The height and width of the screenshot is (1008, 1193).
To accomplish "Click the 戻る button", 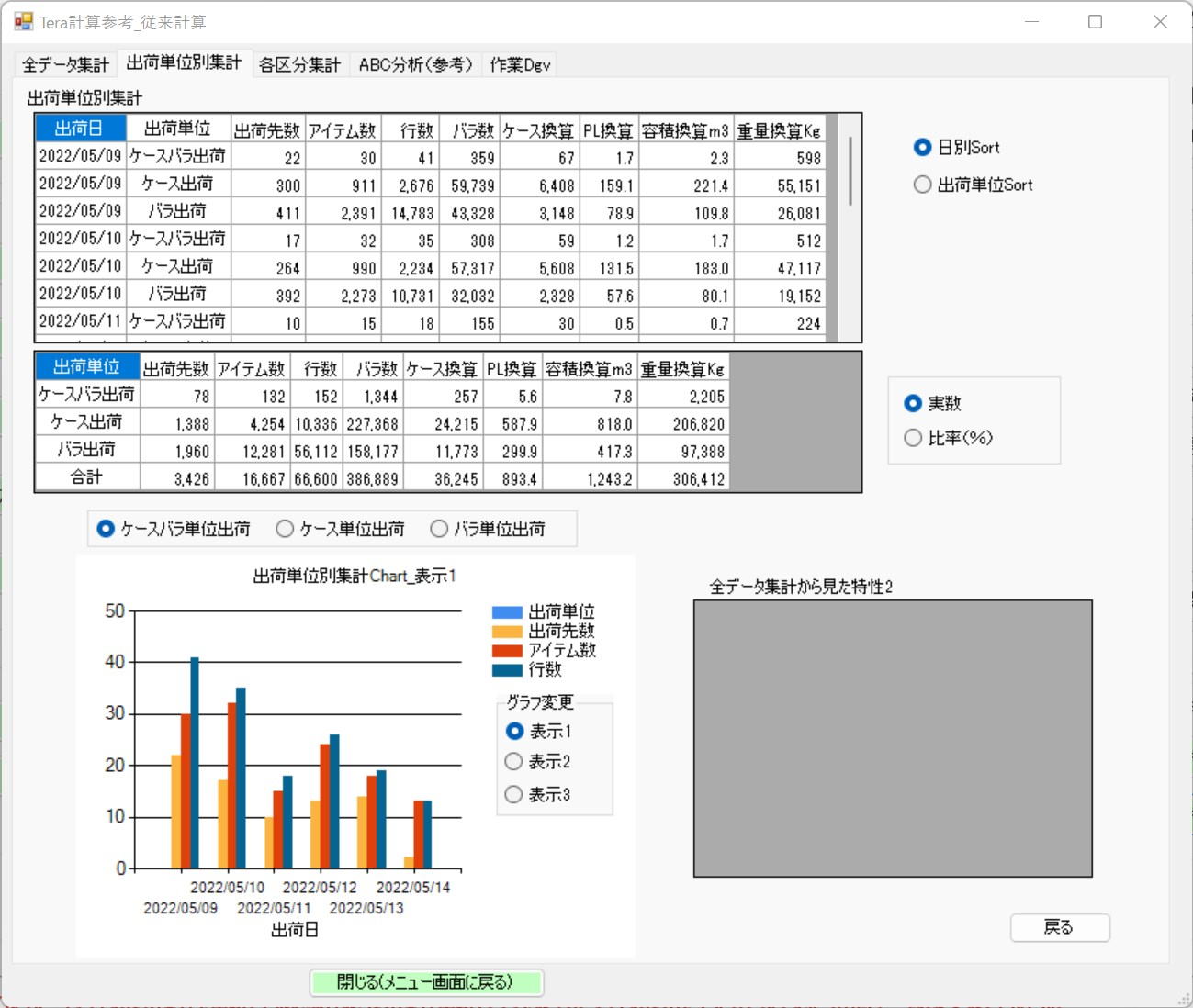I will click(1059, 927).
